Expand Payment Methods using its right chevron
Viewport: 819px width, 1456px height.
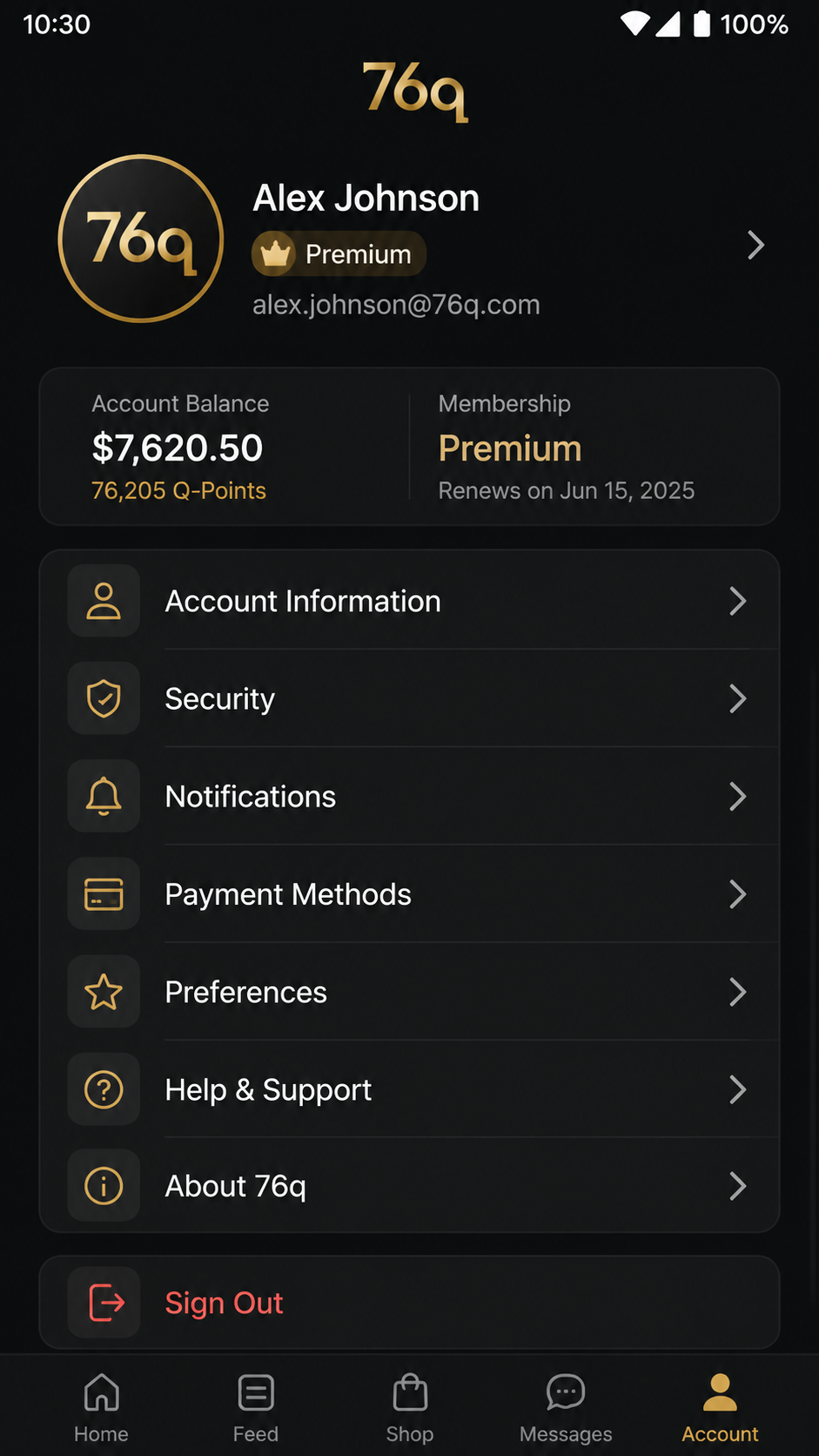(x=737, y=894)
